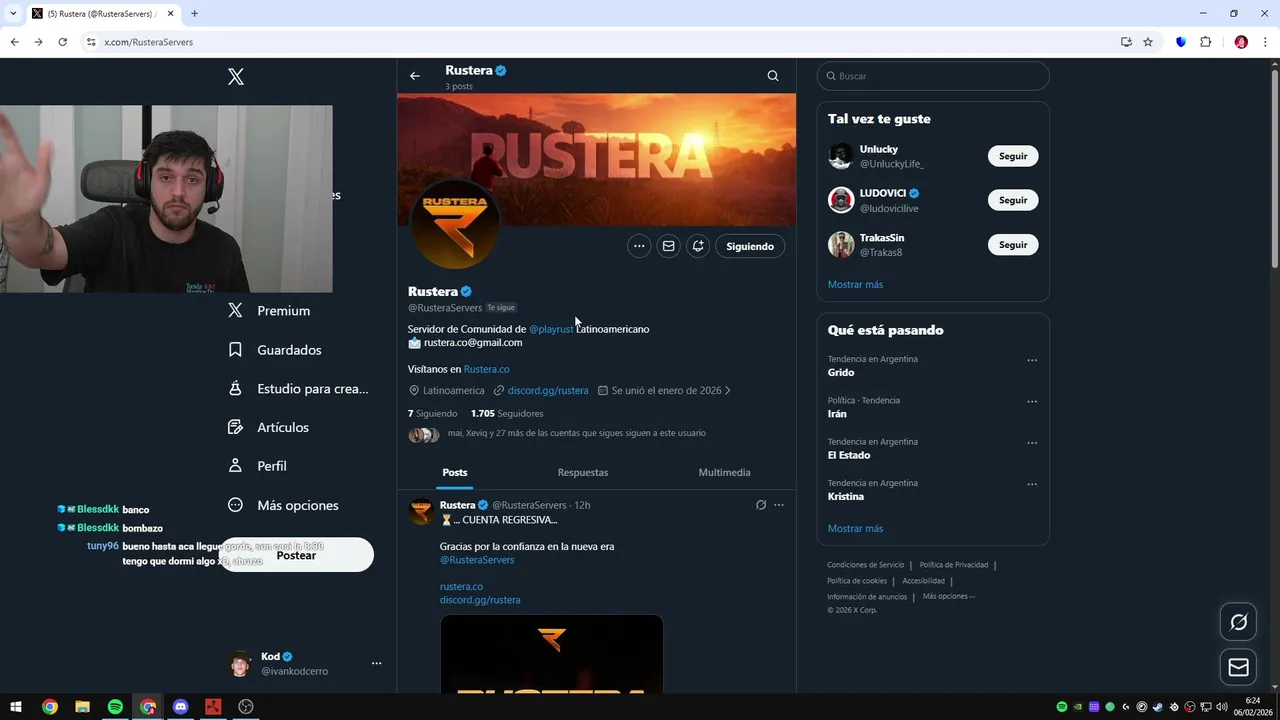
Task: Open Premium in the left sidebar
Action: [x=269, y=311]
